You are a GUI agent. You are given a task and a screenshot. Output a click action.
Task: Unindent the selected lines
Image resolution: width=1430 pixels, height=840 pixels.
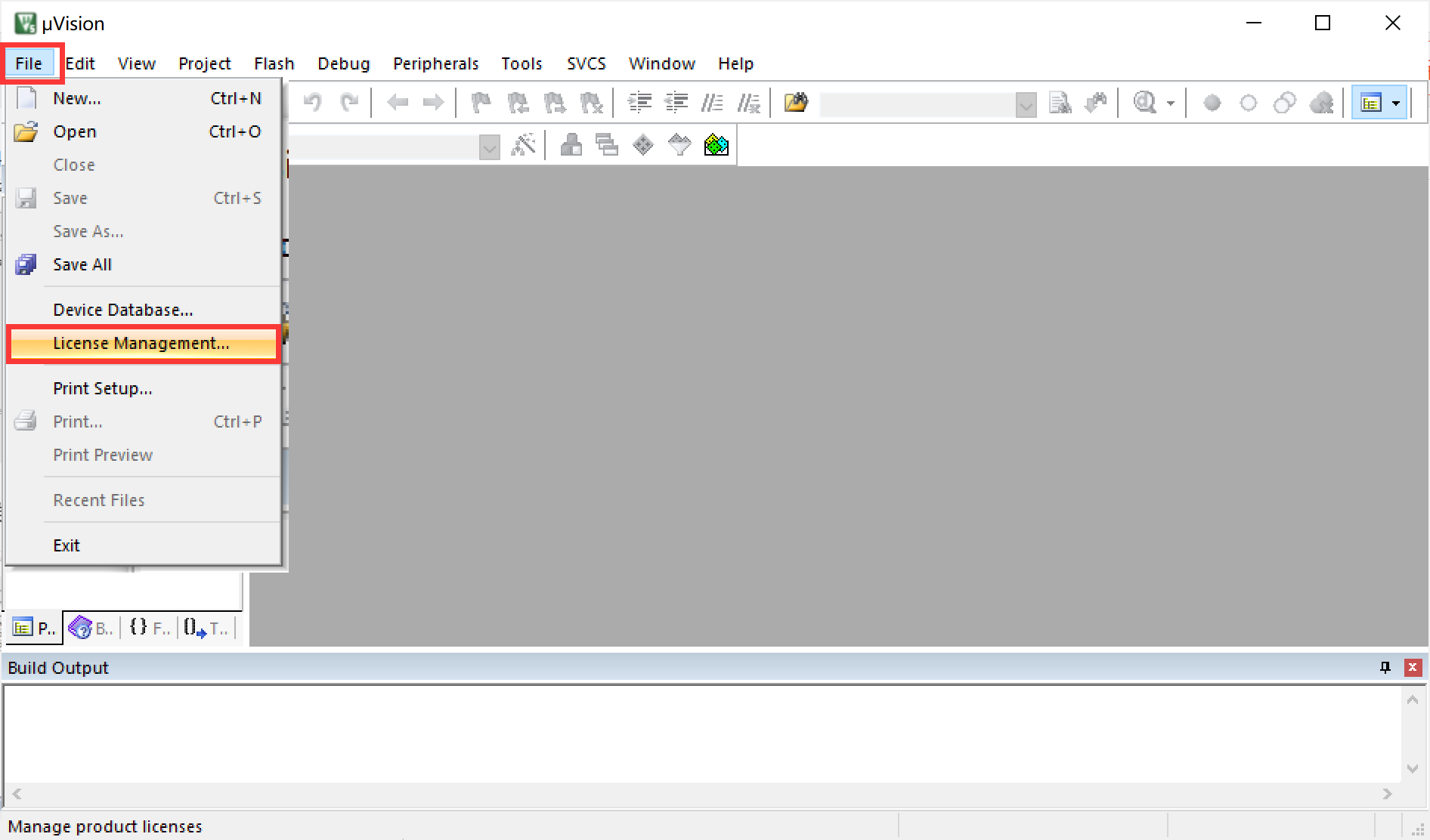click(x=676, y=102)
